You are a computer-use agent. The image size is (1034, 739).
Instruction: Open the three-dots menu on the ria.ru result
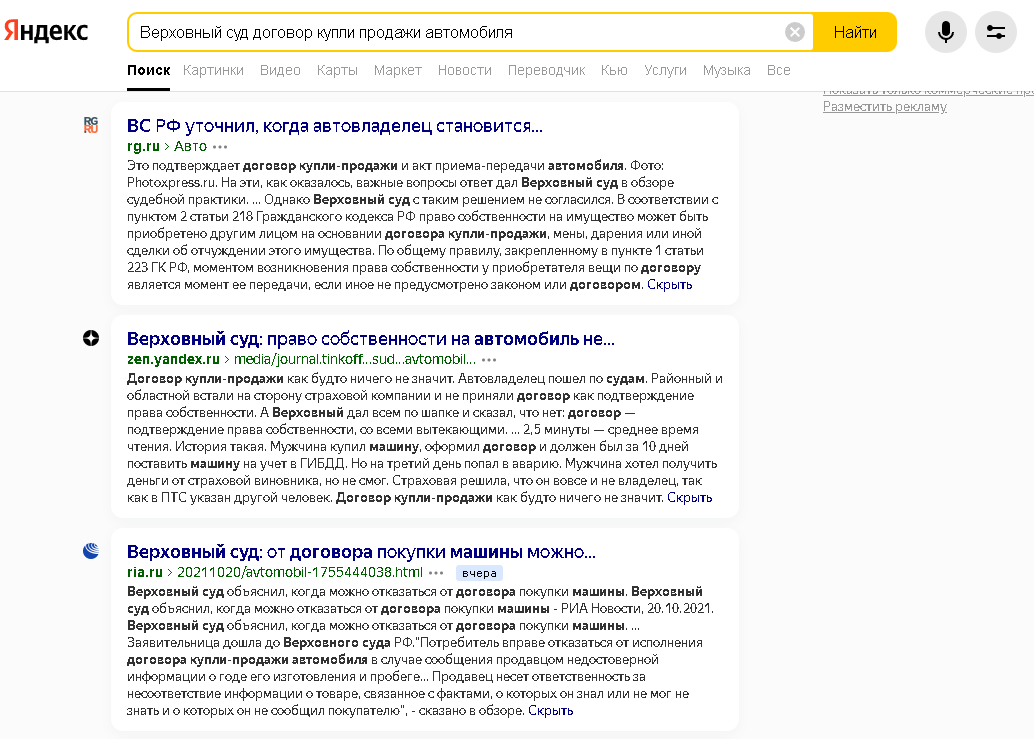point(436,573)
